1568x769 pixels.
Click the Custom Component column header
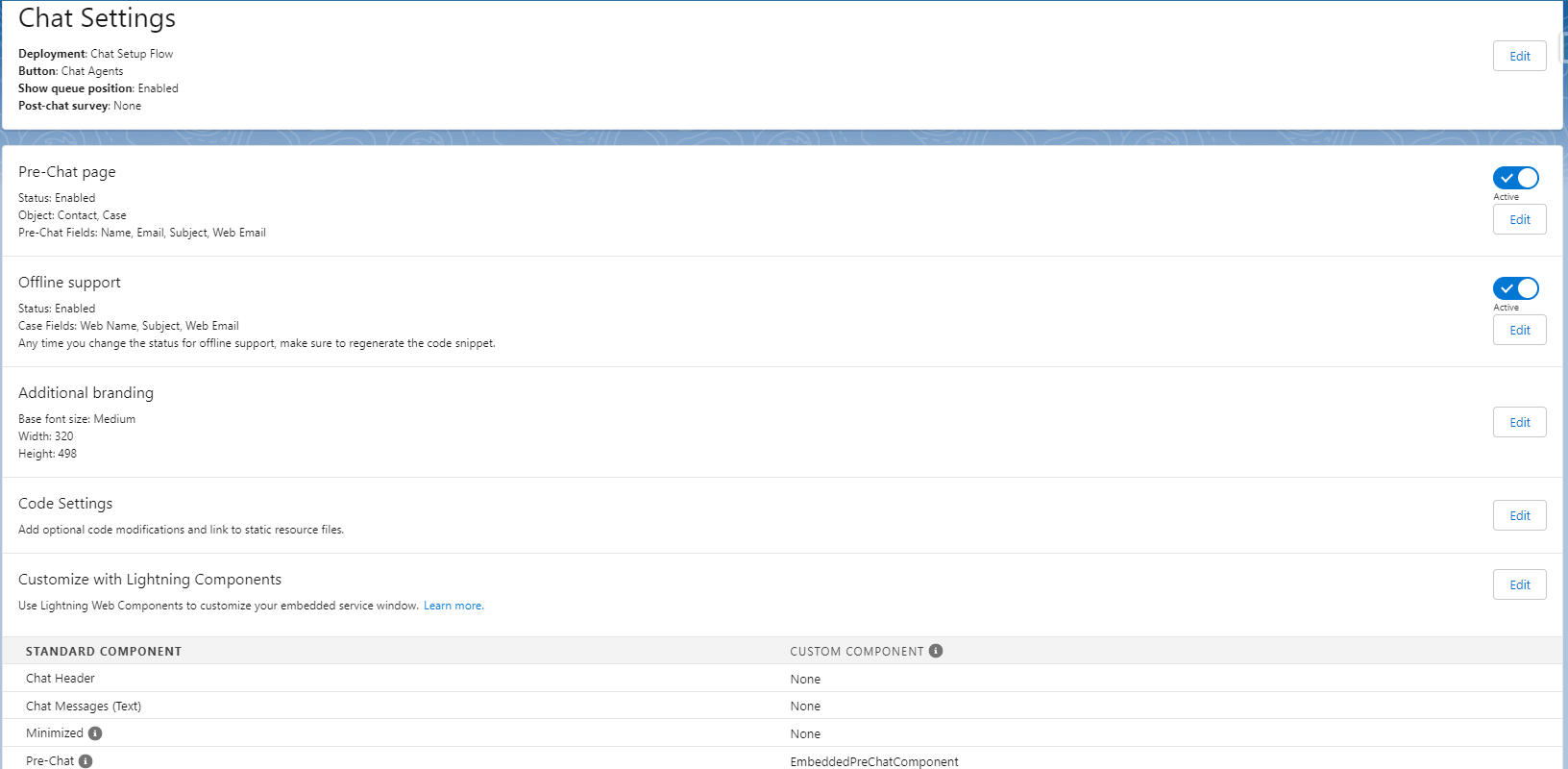(856, 652)
